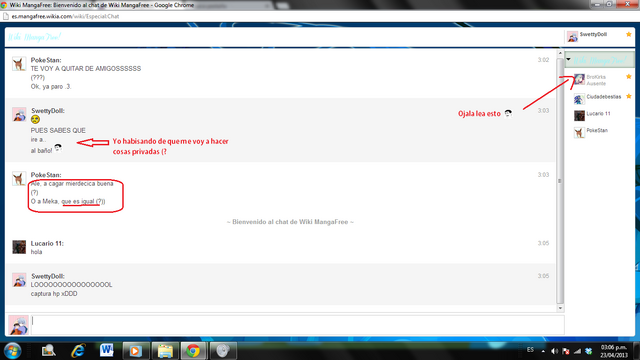Screen dimensions: 640x360
Task: Click the Wiki MangaFree logo in the header
Action: point(34,37)
